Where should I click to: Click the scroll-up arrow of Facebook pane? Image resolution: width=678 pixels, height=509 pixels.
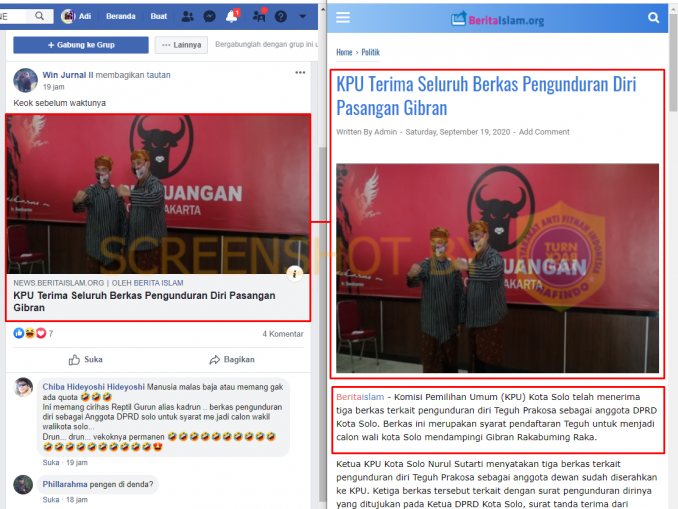point(323,8)
